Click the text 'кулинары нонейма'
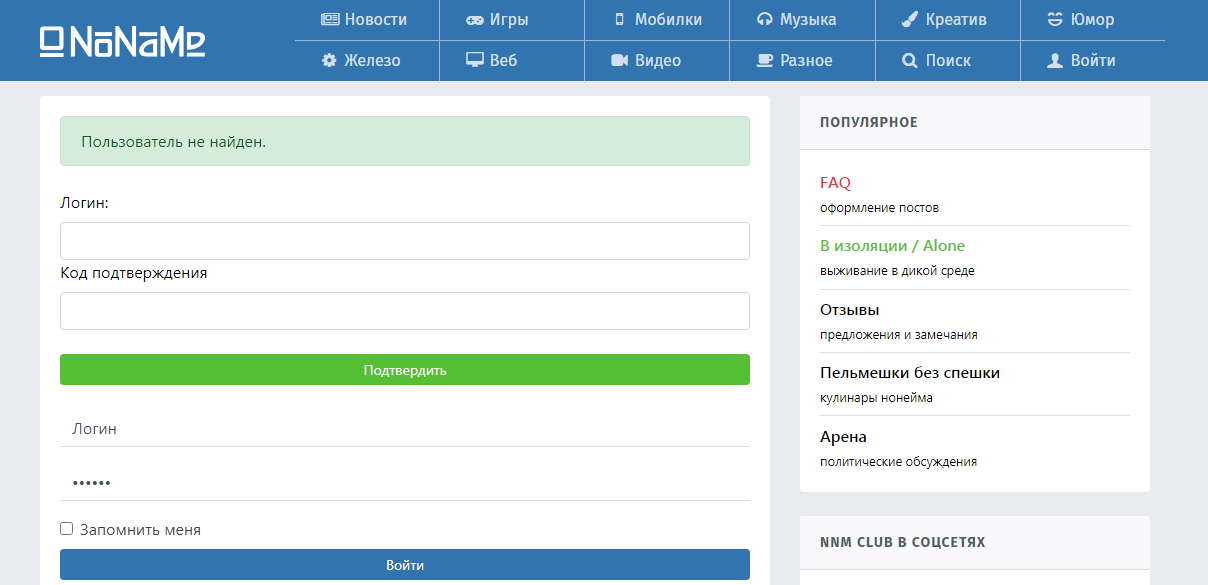This screenshot has width=1208, height=585. click(876, 398)
